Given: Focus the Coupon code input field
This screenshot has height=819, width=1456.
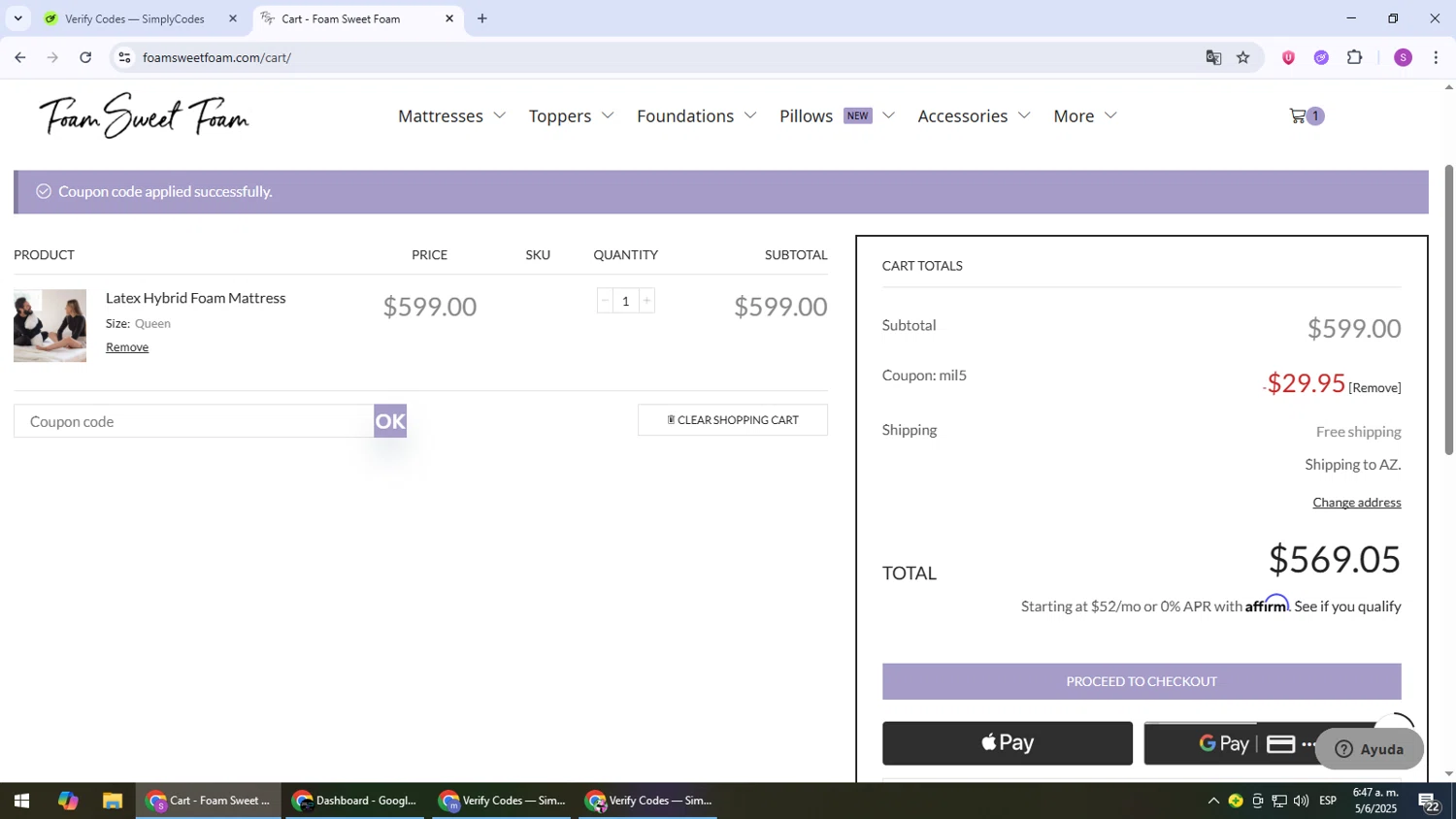Looking at the screenshot, I should click(x=194, y=421).
